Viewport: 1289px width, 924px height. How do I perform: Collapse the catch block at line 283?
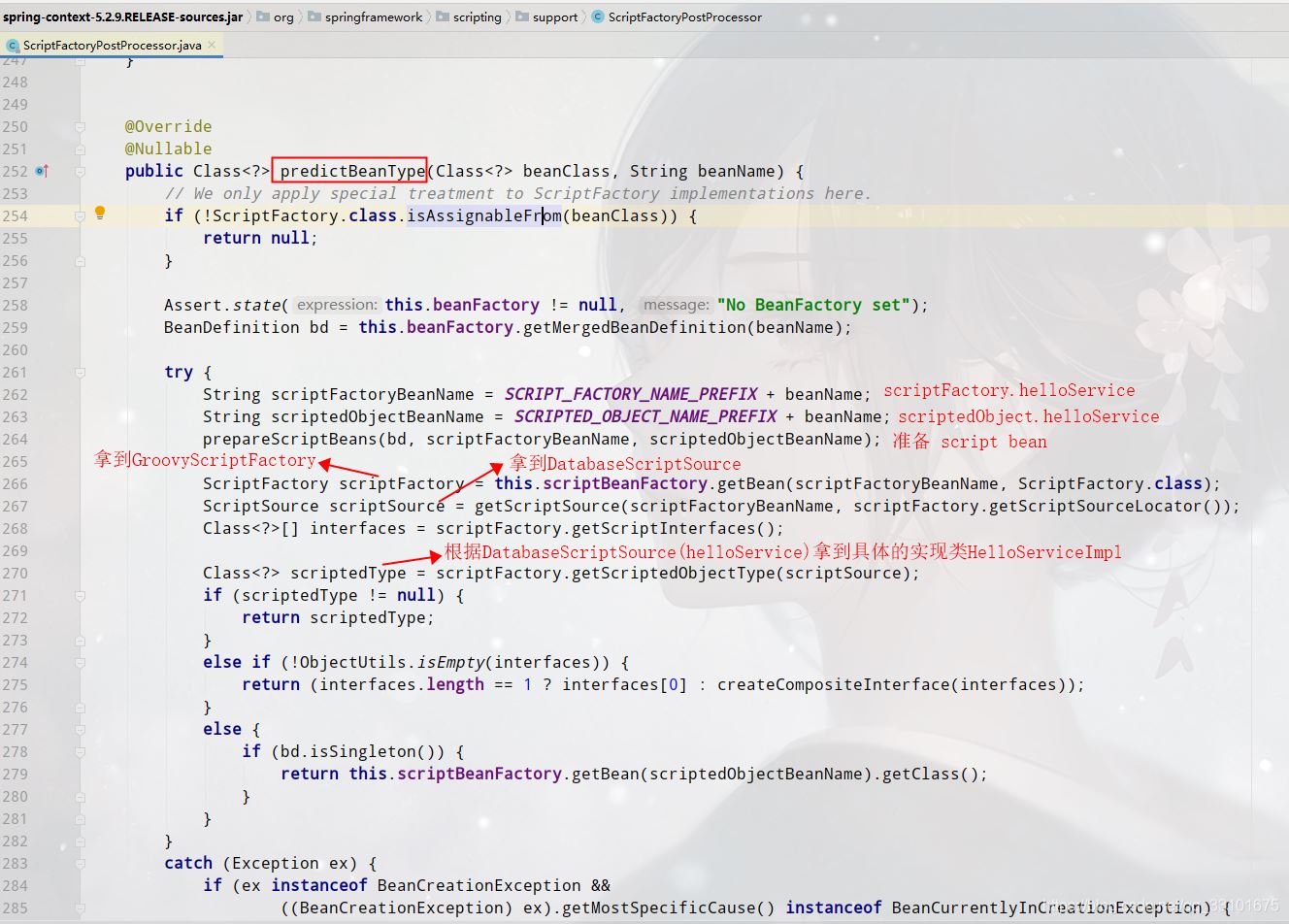80,864
